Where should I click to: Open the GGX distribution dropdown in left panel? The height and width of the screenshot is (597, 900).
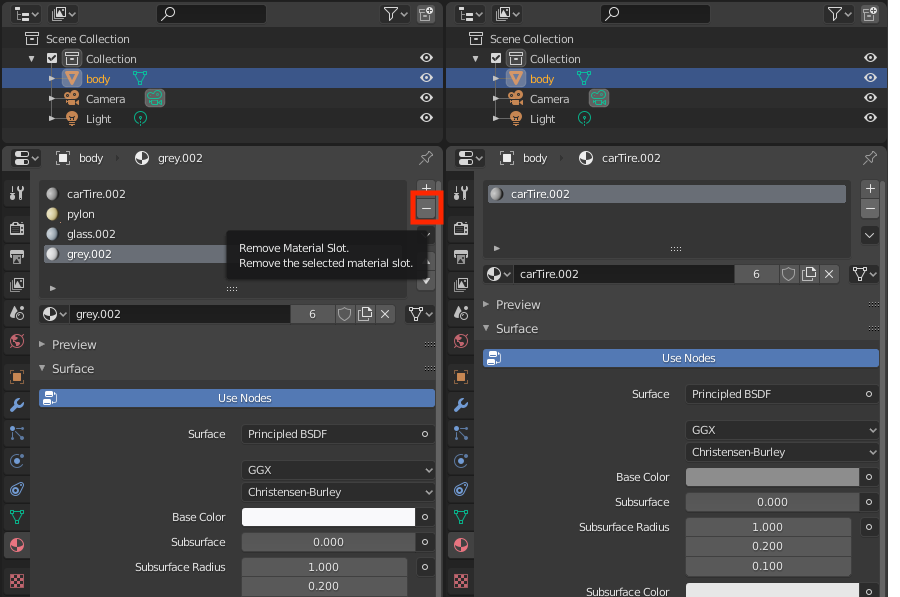point(339,470)
